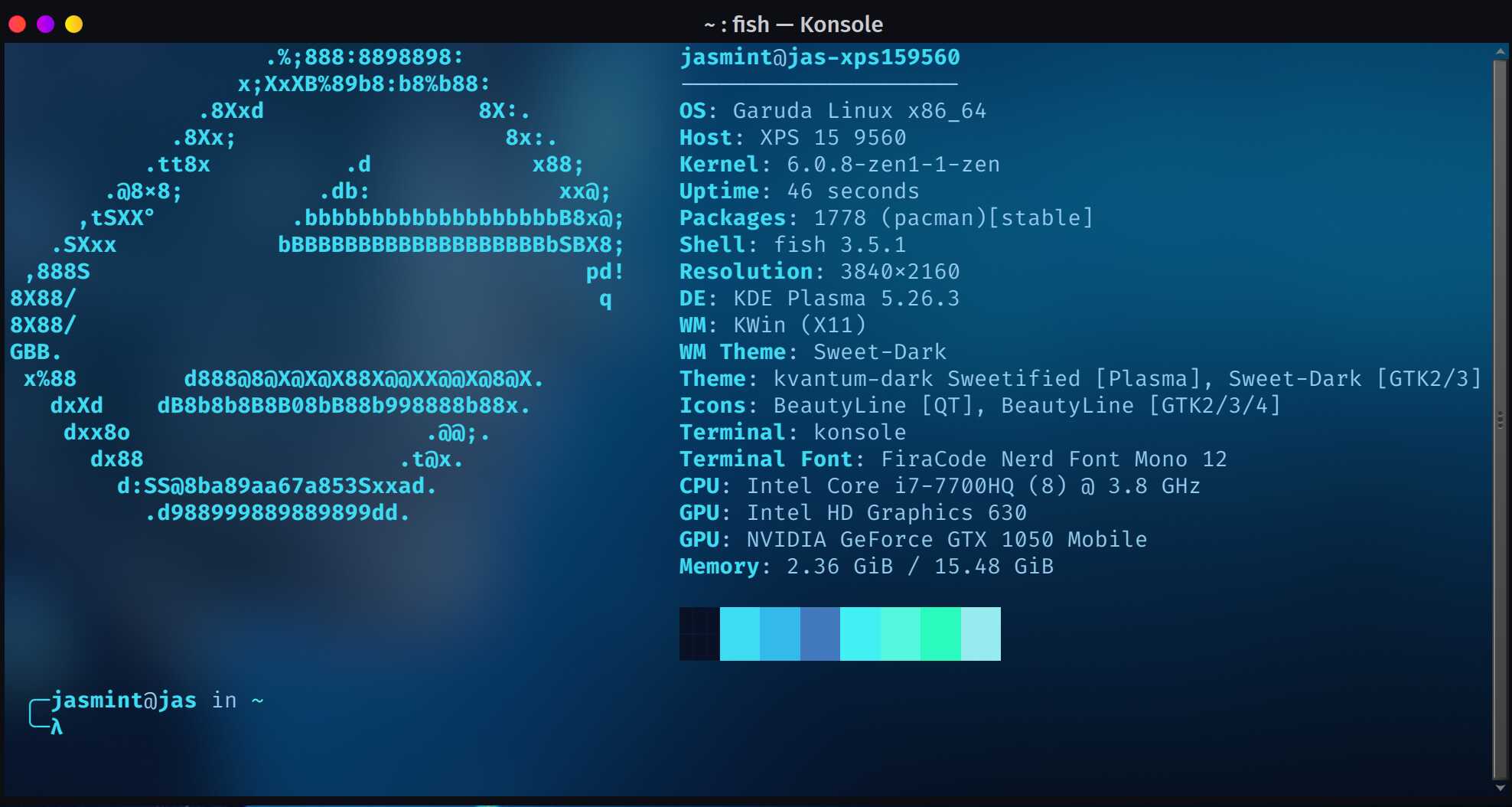
Task: Click the ASCII line 'd:SS@8ba89aa67a853Sxxad.'
Action: (x=276, y=486)
